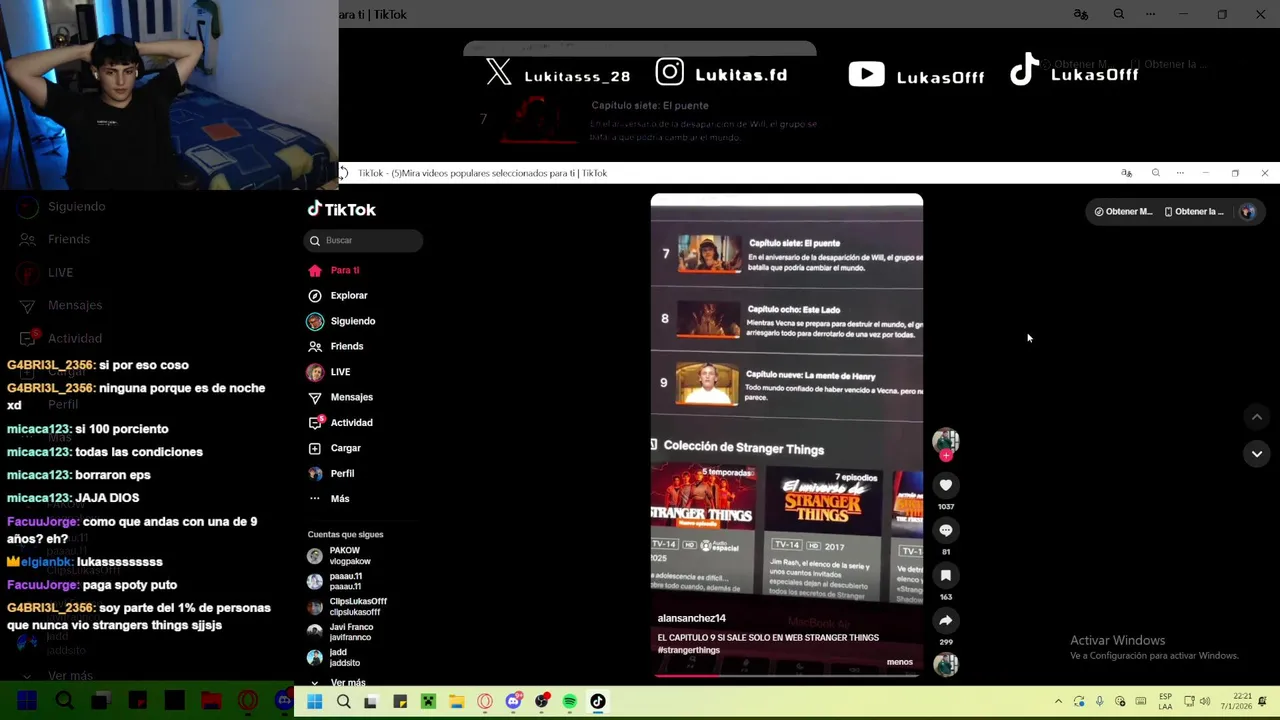Follow creator via red plus badge
Screen dimensions: 1280x720
[946, 456]
